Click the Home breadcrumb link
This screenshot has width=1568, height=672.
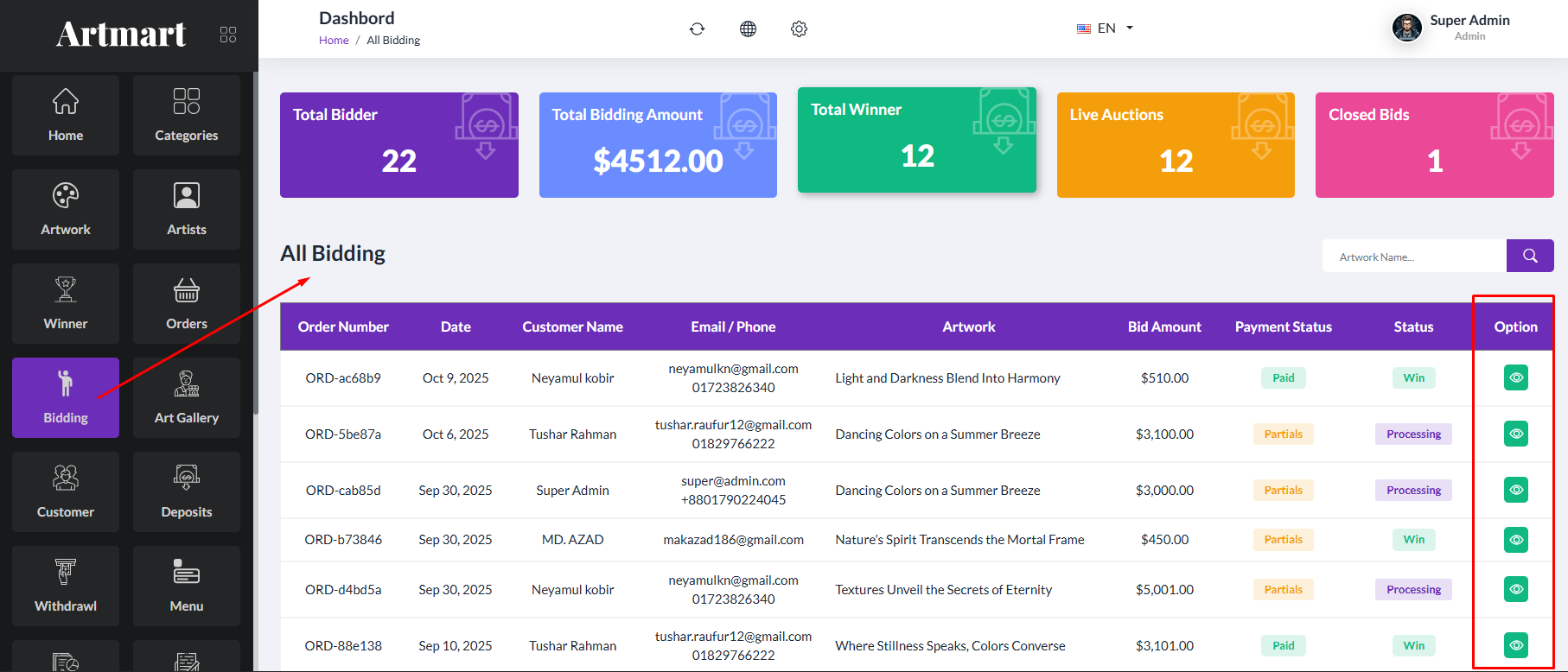[334, 41]
